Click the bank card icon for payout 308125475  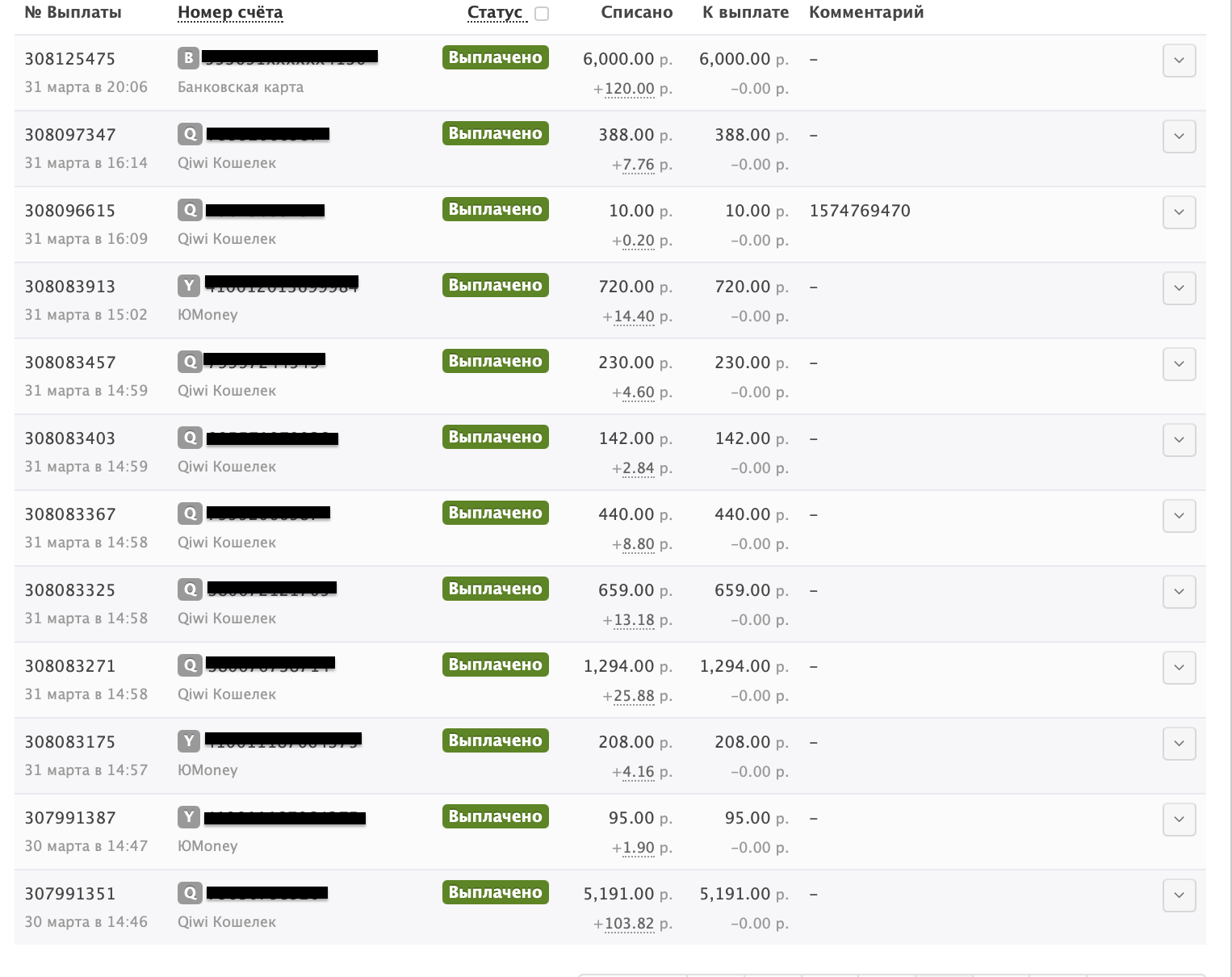[x=188, y=58]
